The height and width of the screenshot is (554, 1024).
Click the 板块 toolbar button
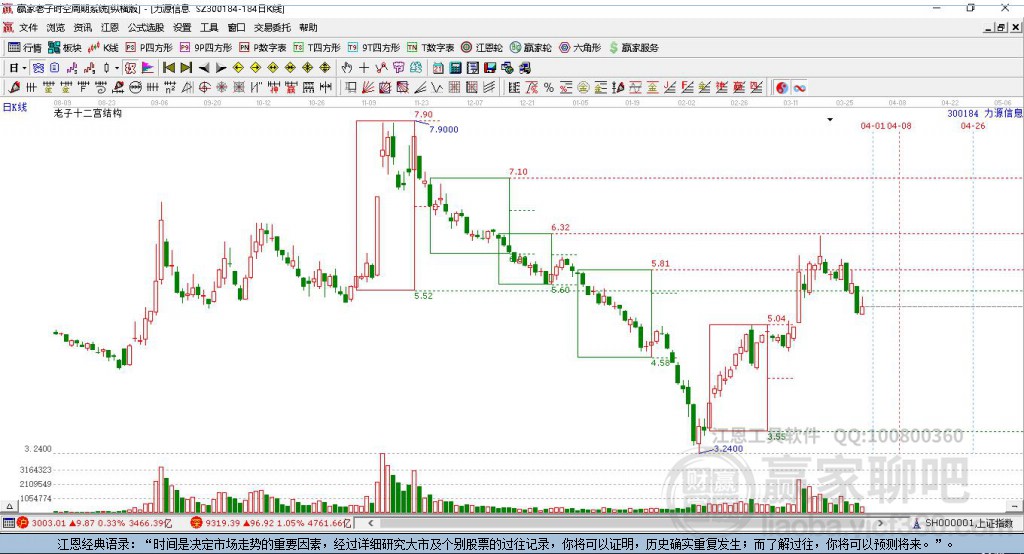65,48
